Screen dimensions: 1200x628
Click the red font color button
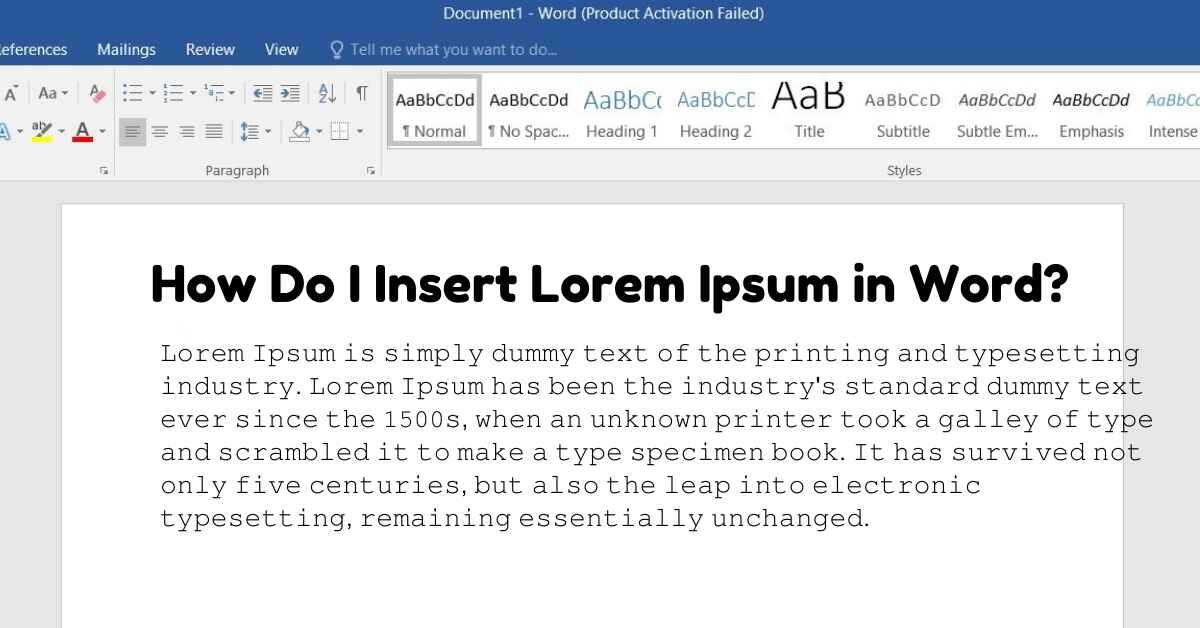tap(83, 131)
